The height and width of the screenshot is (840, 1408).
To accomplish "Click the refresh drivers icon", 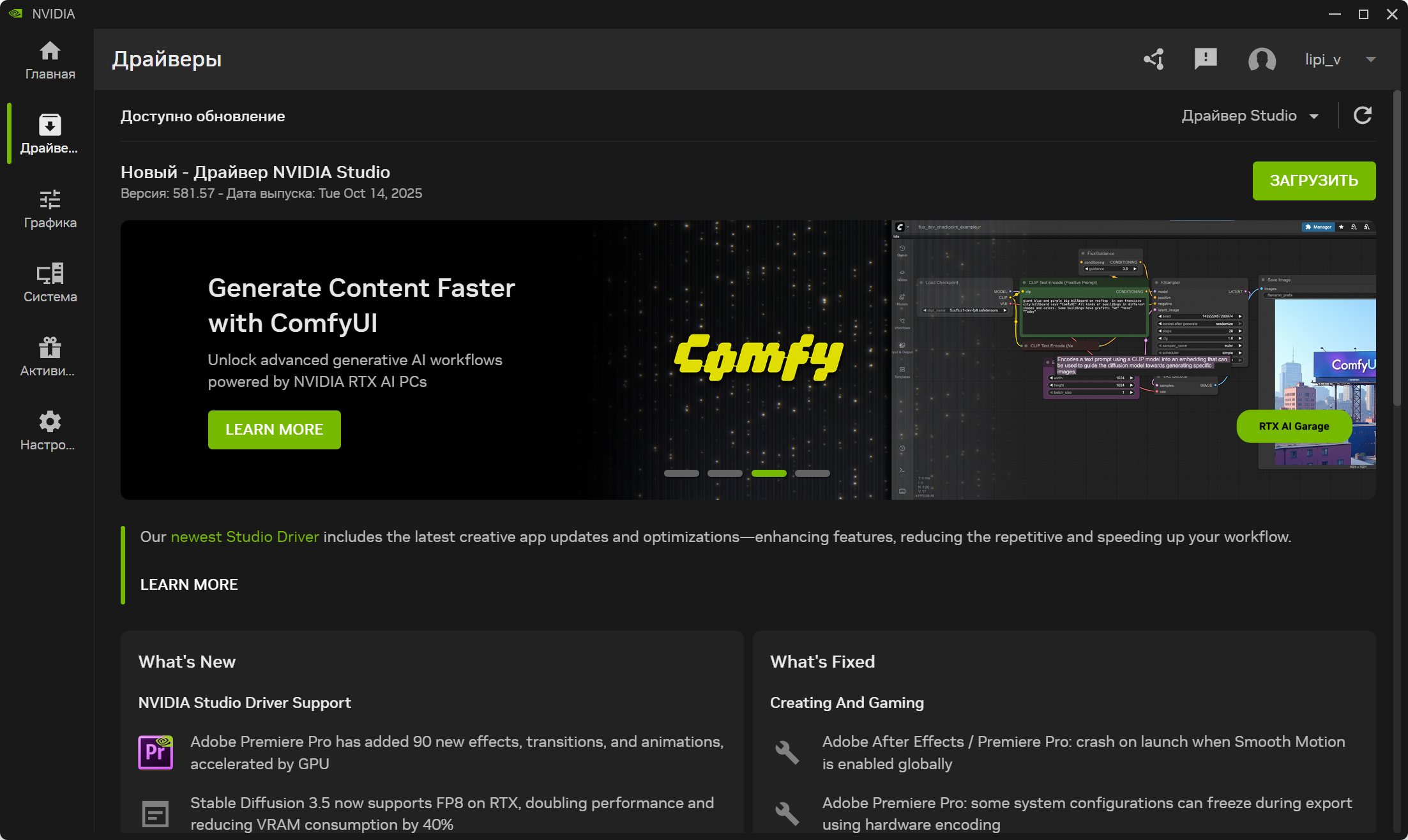I will [1362, 116].
